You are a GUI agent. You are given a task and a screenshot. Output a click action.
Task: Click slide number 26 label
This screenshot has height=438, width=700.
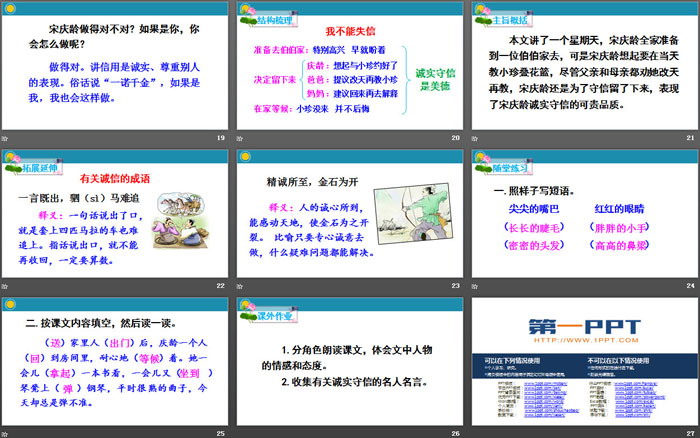455,434
